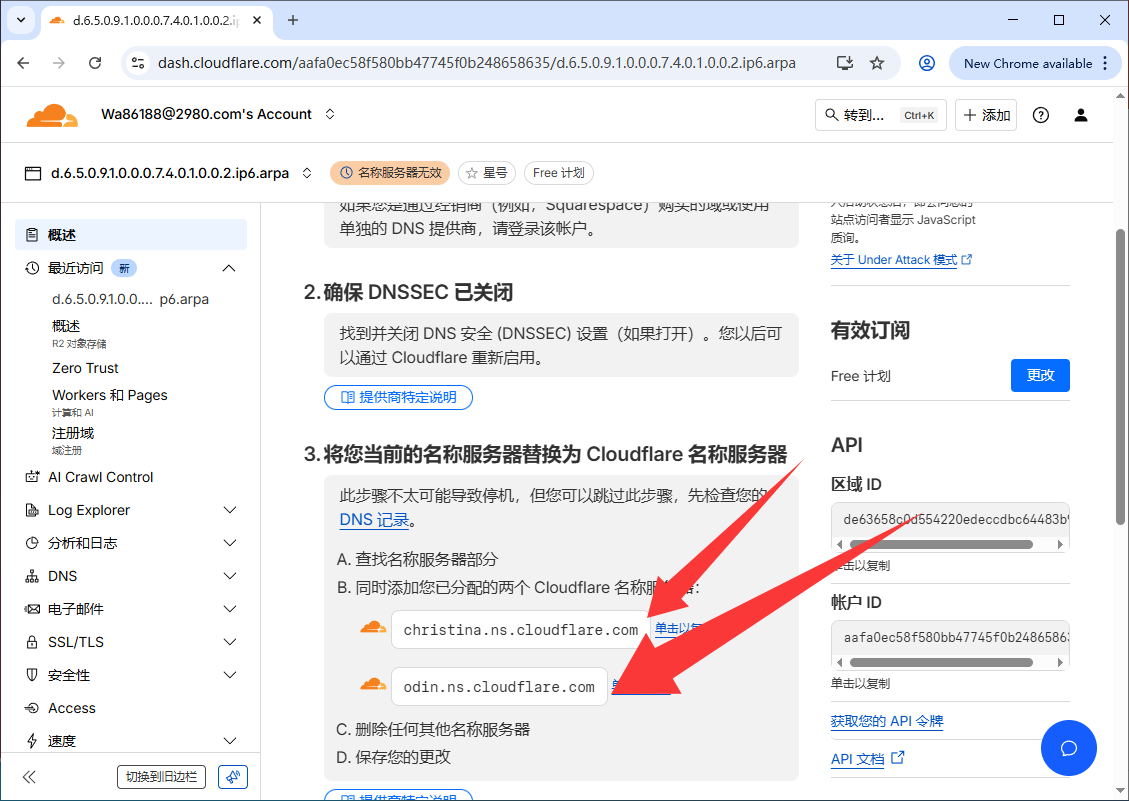The width and height of the screenshot is (1129, 801).
Task: Open the account switcher dropdown
Action: 330,115
